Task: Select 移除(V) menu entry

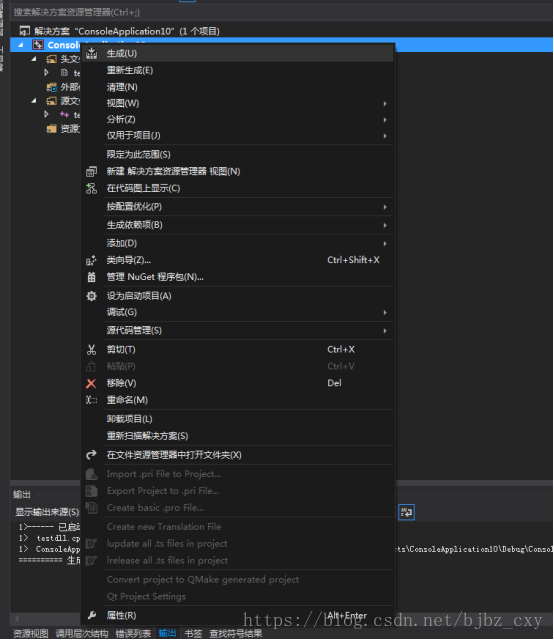Action: pyautogui.click(x=237, y=383)
